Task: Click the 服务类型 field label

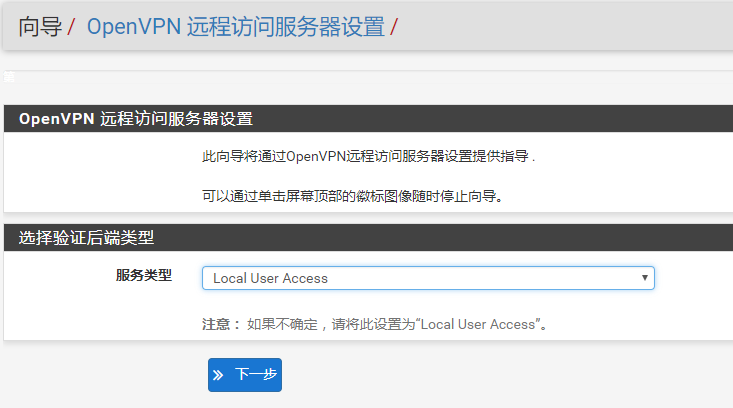Action: (x=144, y=275)
